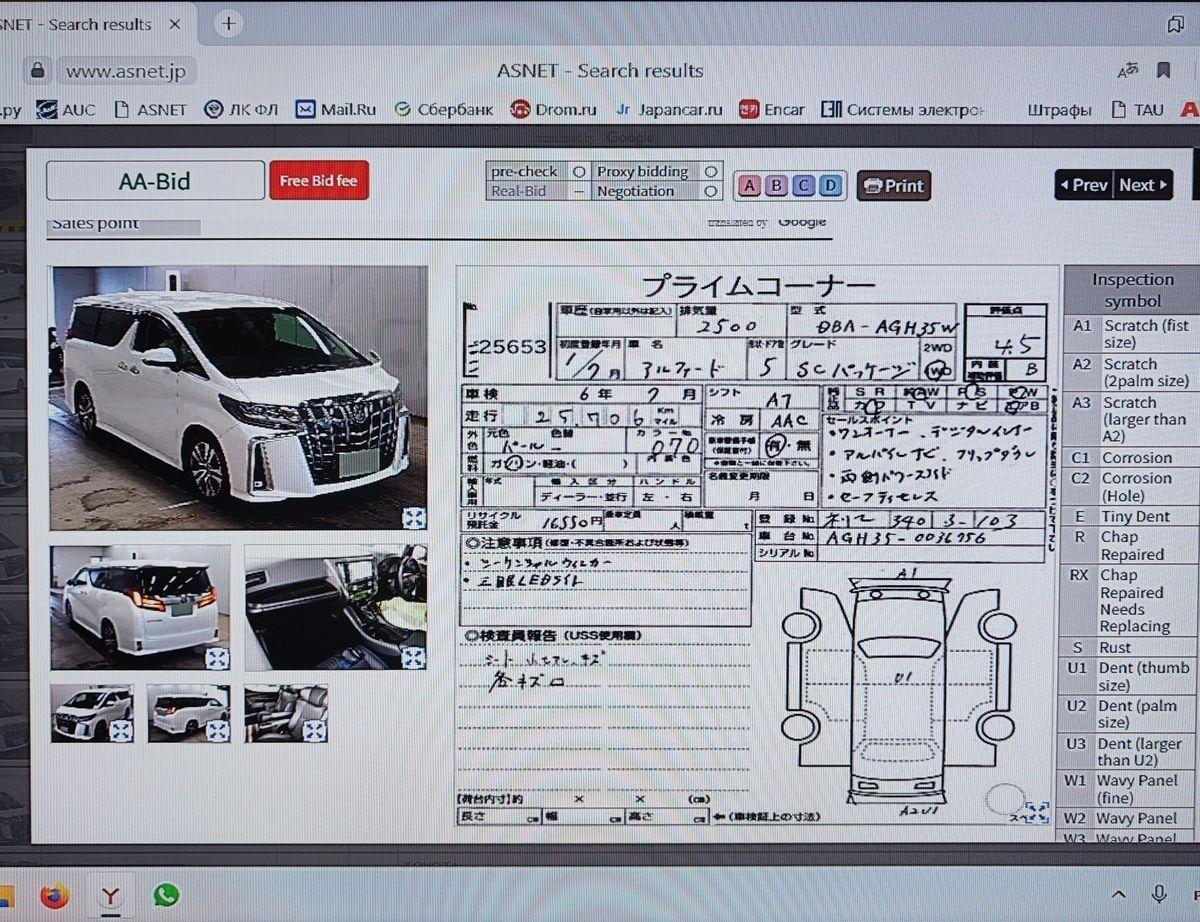This screenshot has width=1200, height=922.
Task: Open Firefox from the taskbar
Action: [55, 895]
